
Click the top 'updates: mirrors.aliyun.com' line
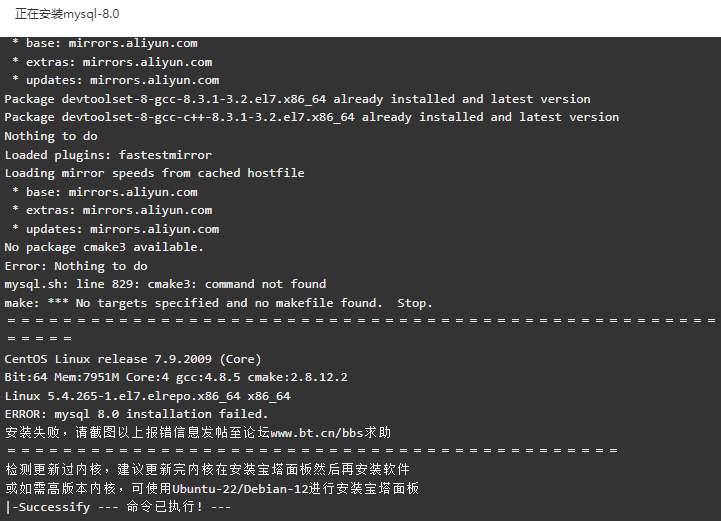coord(116,80)
